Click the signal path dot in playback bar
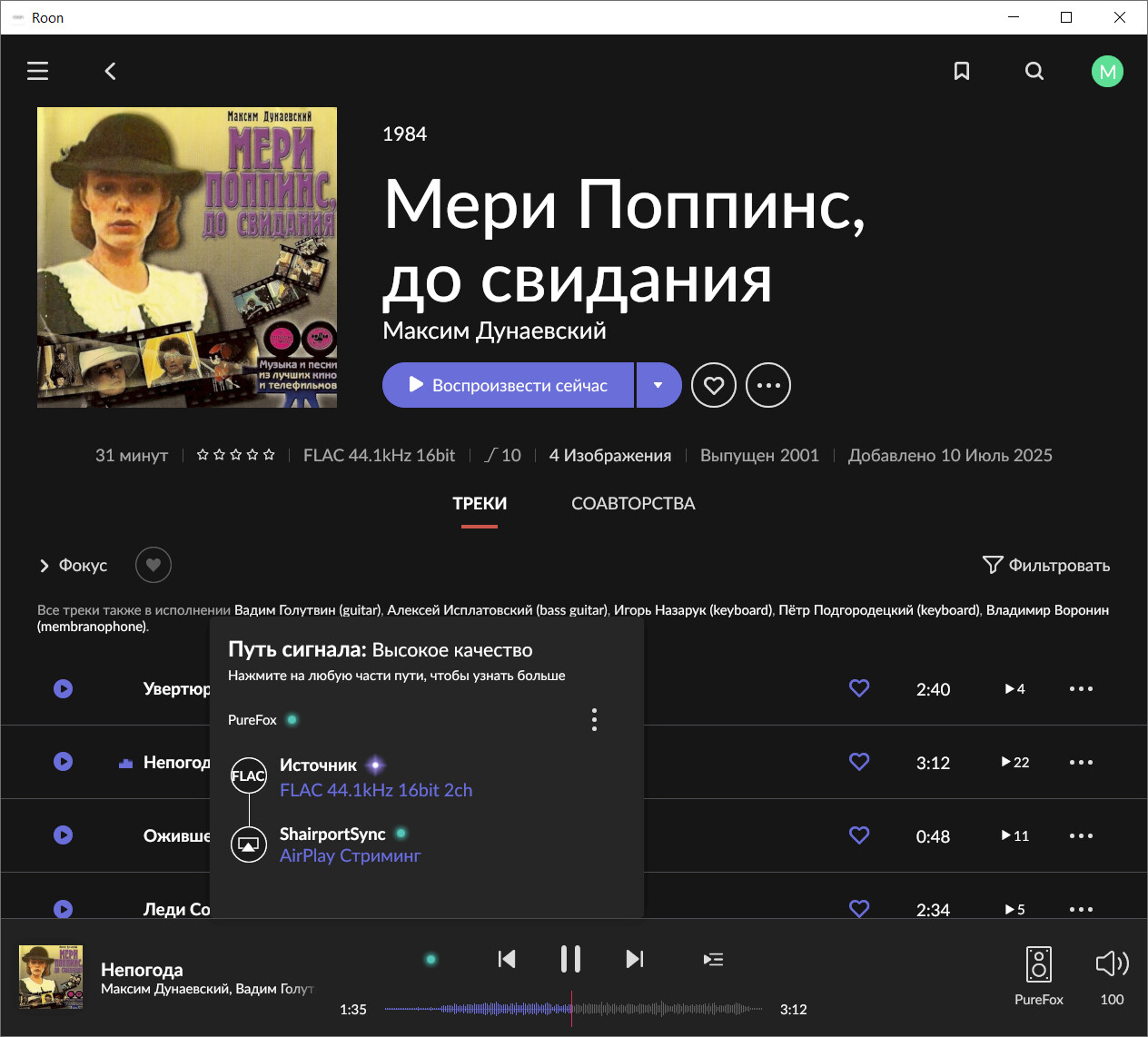This screenshot has width=1148, height=1037. (431, 959)
